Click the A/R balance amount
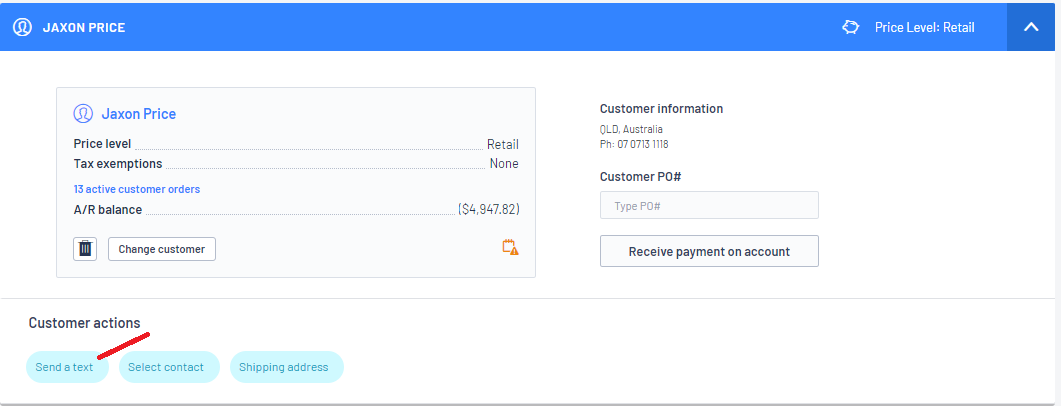The width and height of the screenshot is (1061, 406). click(489, 210)
